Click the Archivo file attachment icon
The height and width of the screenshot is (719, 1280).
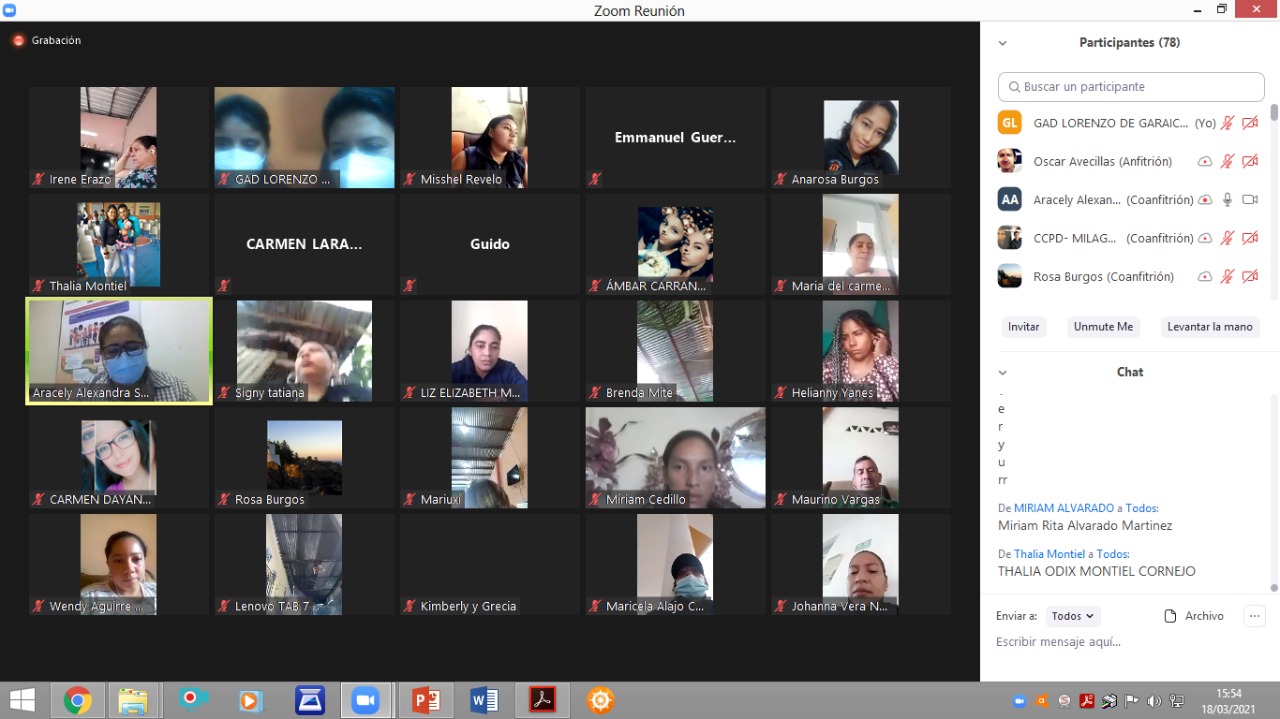click(x=1170, y=616)
